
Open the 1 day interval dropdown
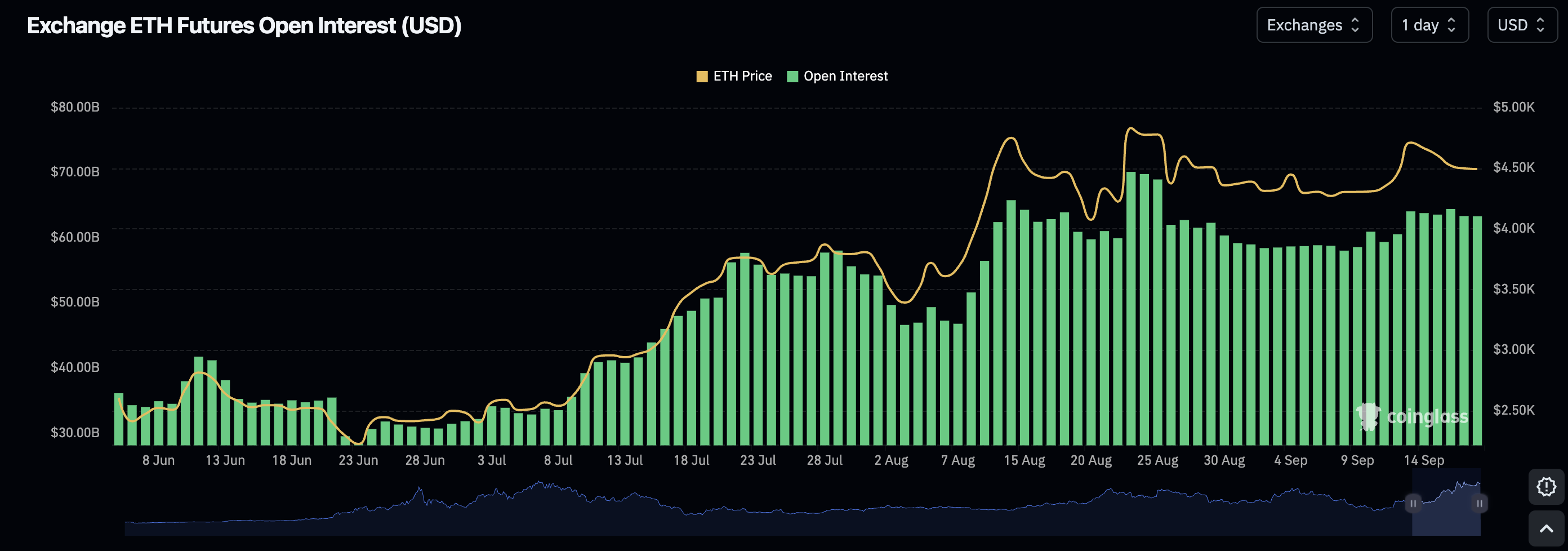[1429, 25]
